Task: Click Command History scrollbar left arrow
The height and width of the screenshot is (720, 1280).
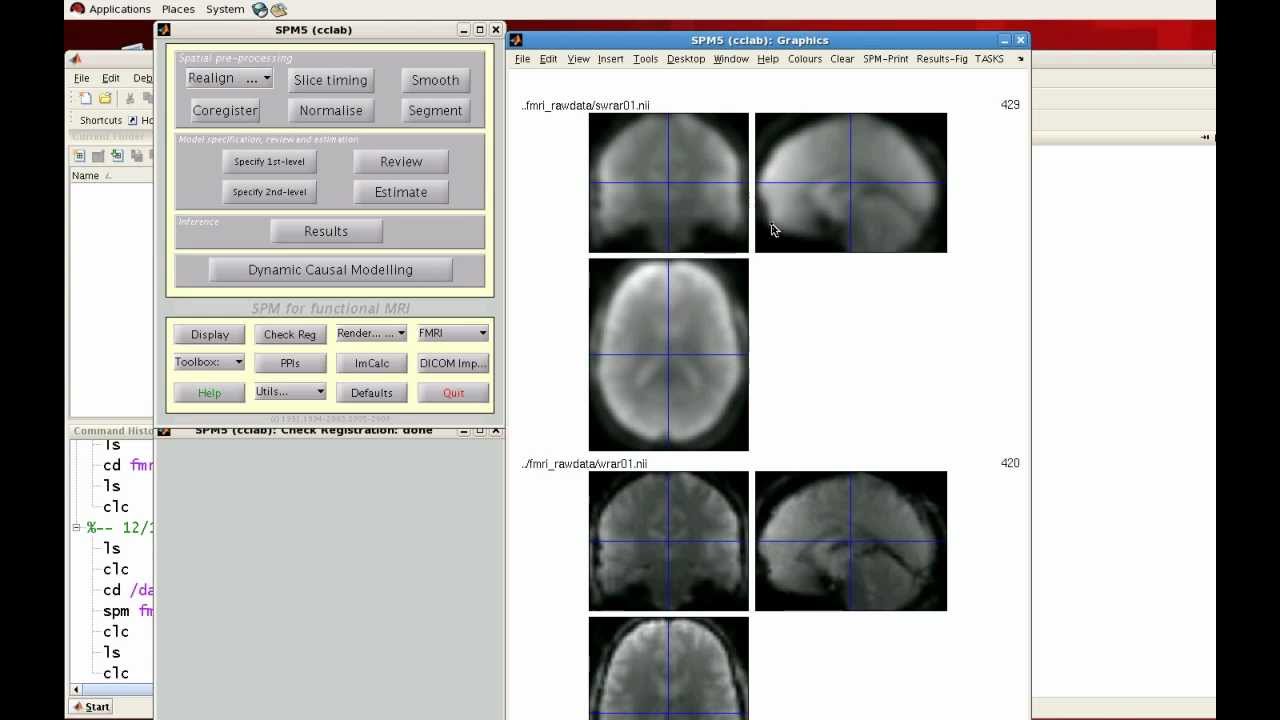Action: point(76,689)
